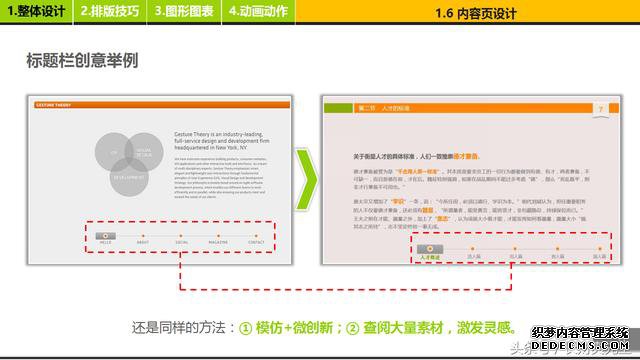
Task: Open the 1.整体设计 tab
Action: 36,11
